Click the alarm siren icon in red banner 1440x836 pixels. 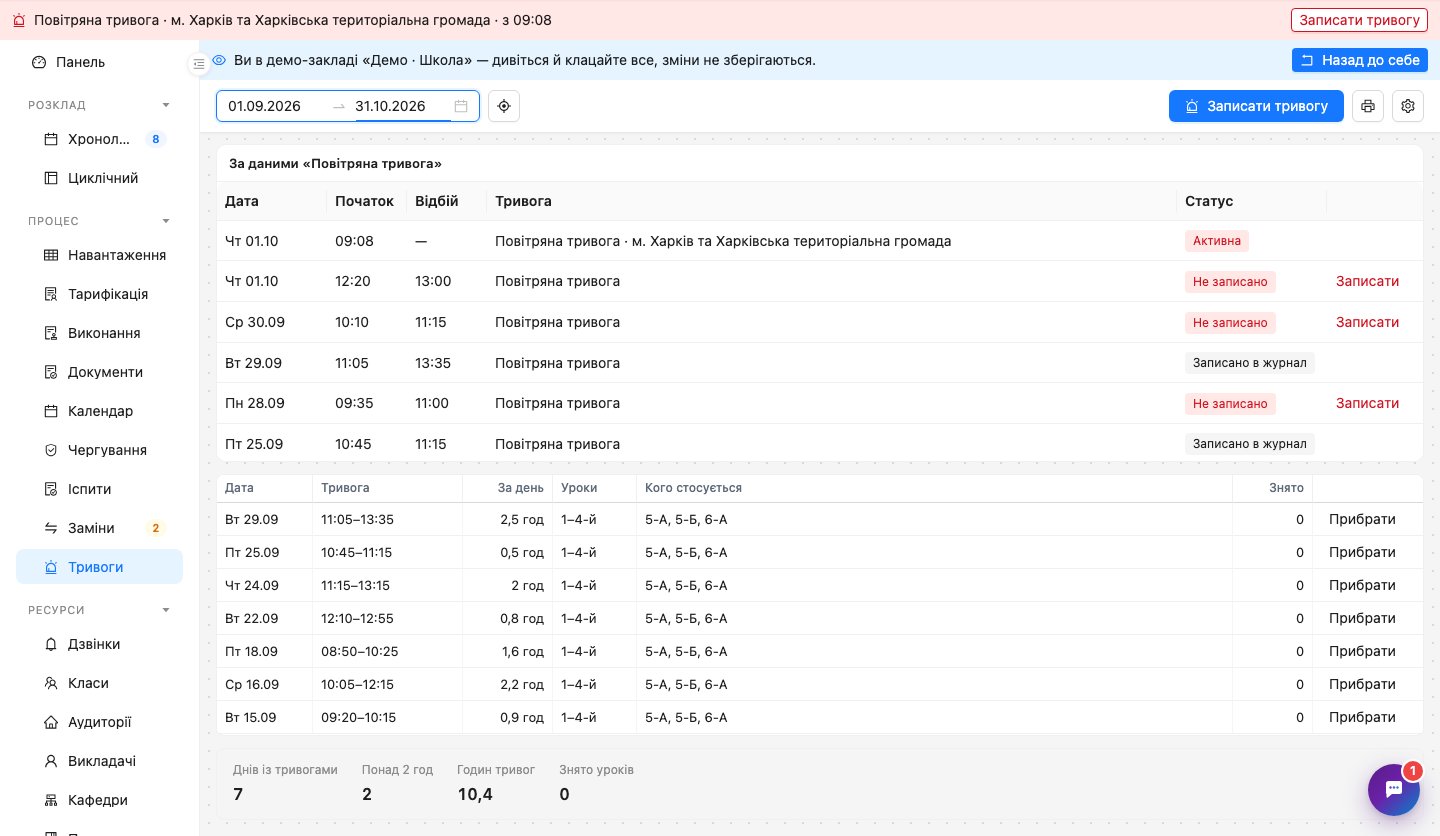tap(19, 20)
